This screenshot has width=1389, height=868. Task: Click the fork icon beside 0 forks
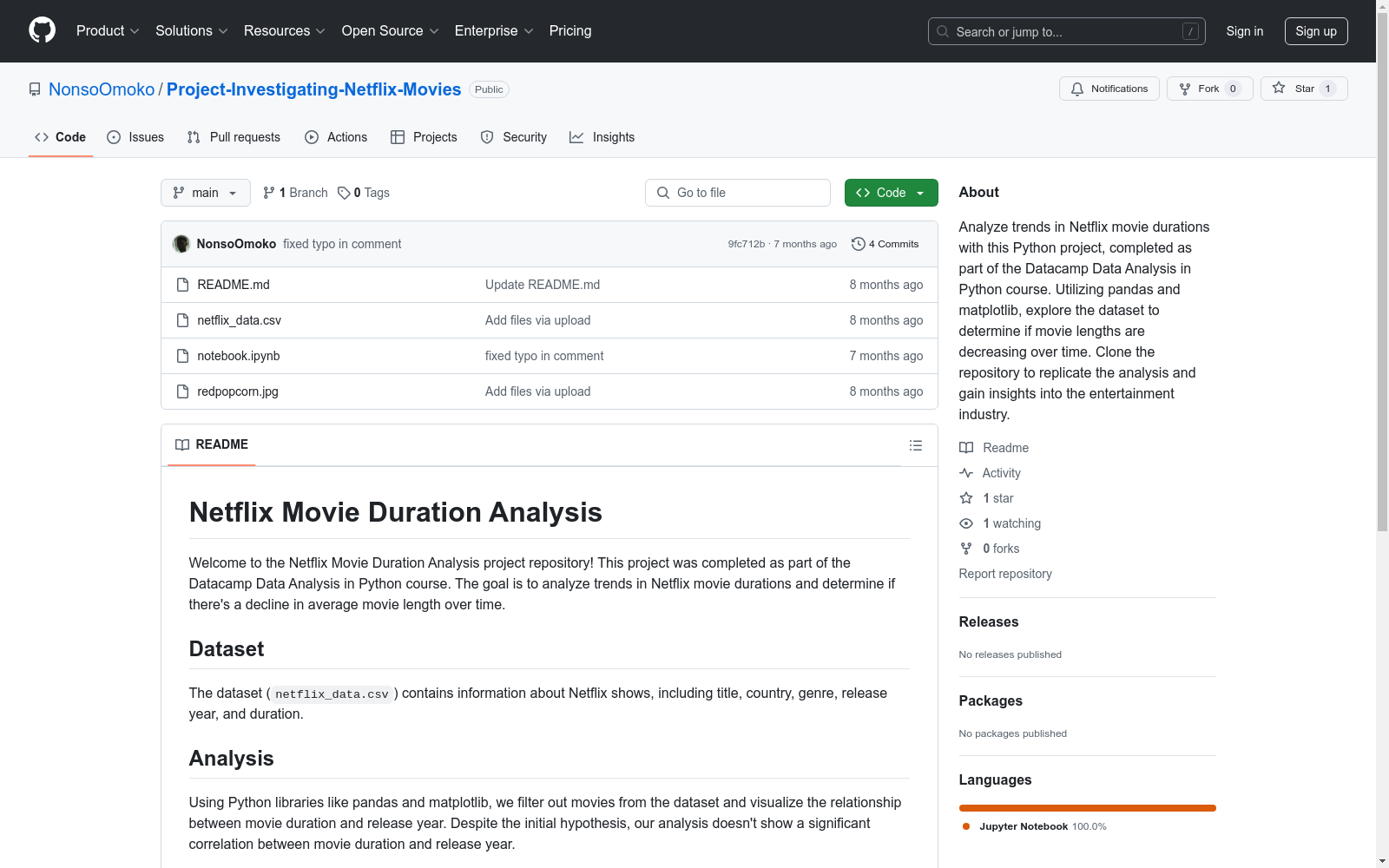(x=966, y=549)
